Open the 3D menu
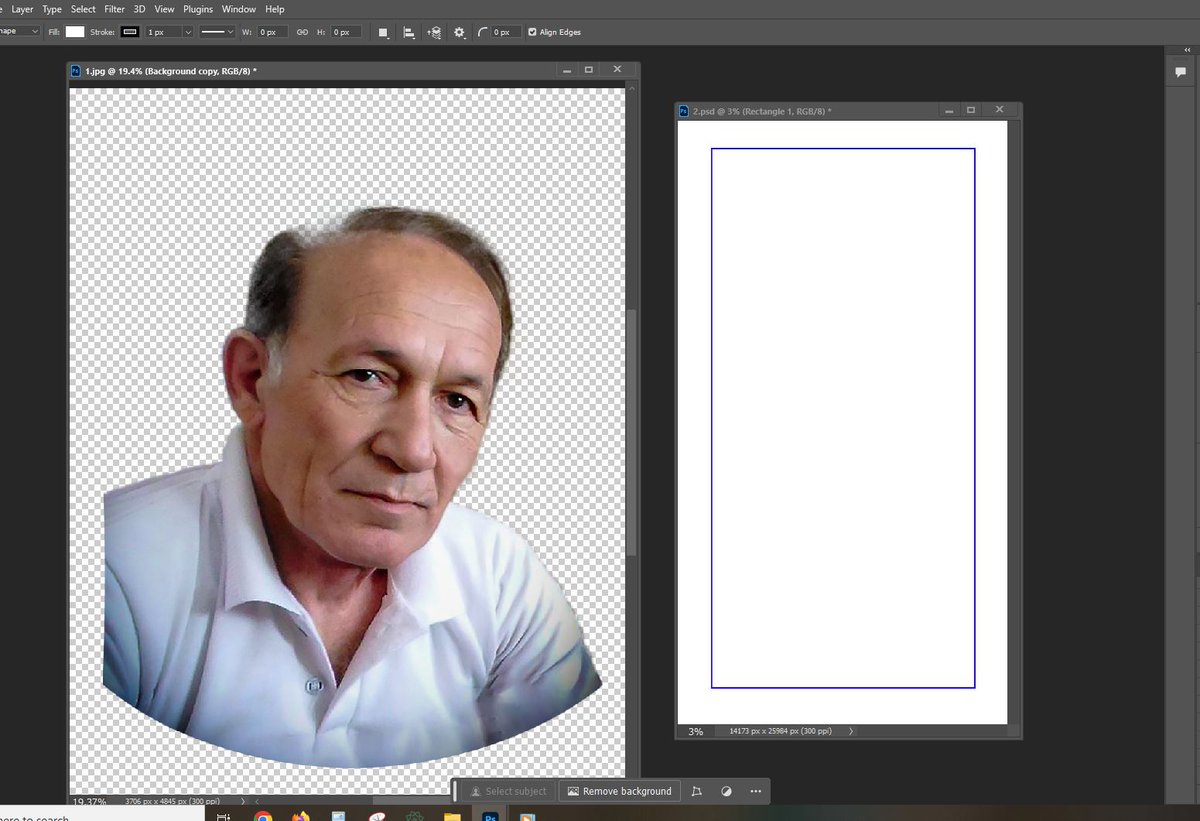1200x821 pixels. (x=140, y=9)
